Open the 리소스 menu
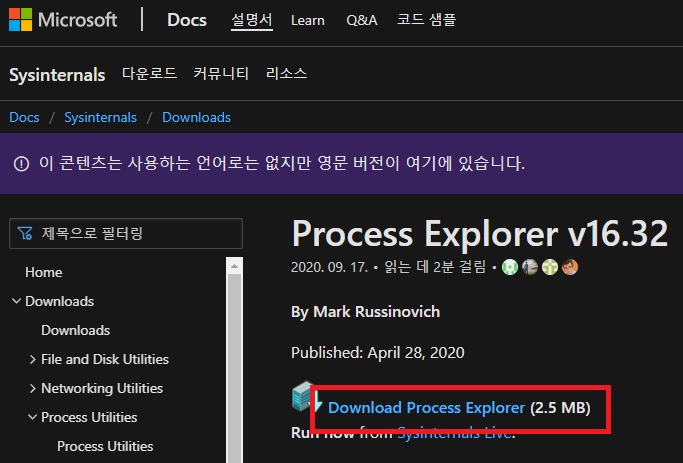 click(286, 73)
